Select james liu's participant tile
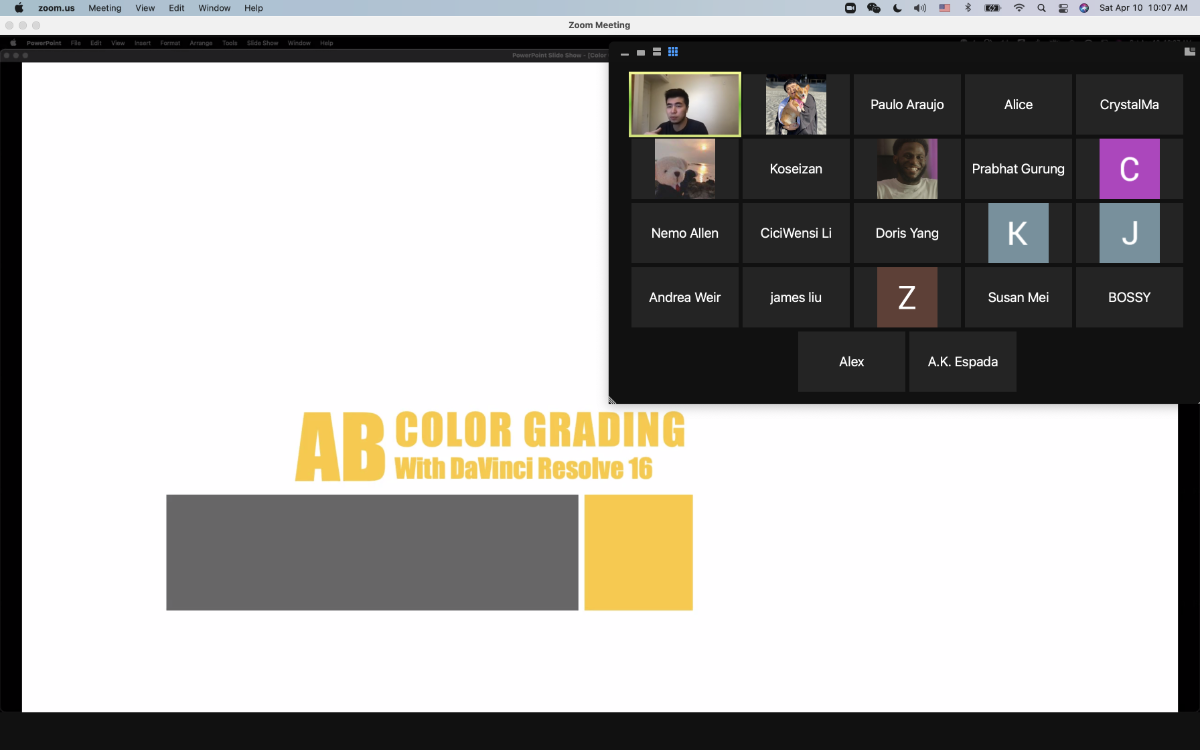 coord(796,297)
